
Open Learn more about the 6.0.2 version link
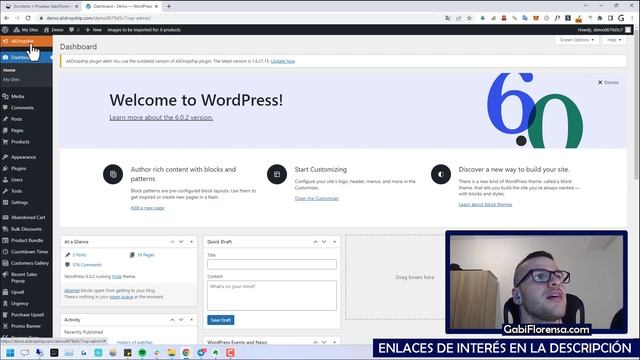[x=161, y=118]
